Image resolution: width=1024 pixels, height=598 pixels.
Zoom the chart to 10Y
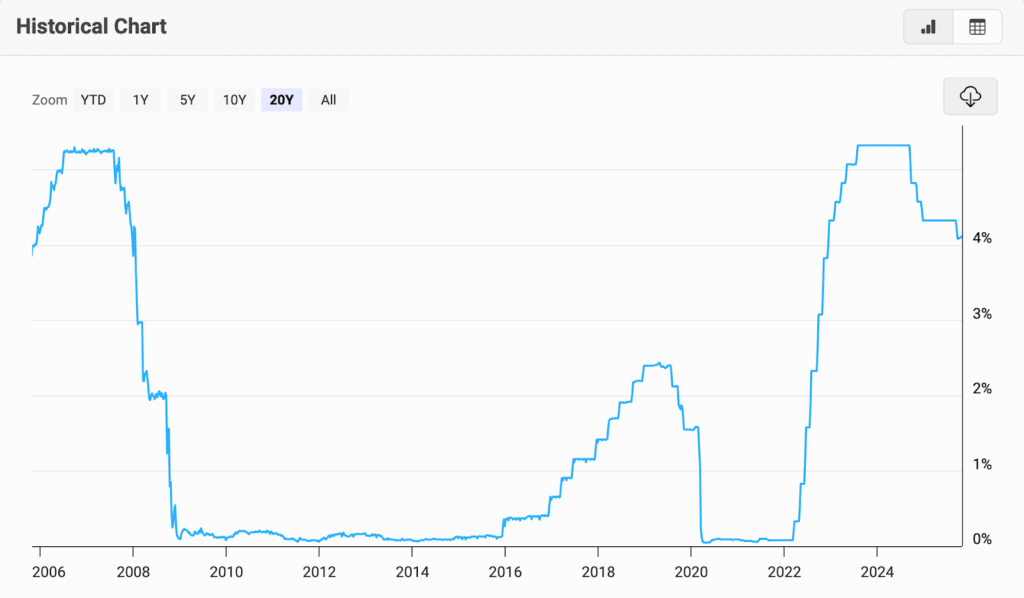[234, 99]
